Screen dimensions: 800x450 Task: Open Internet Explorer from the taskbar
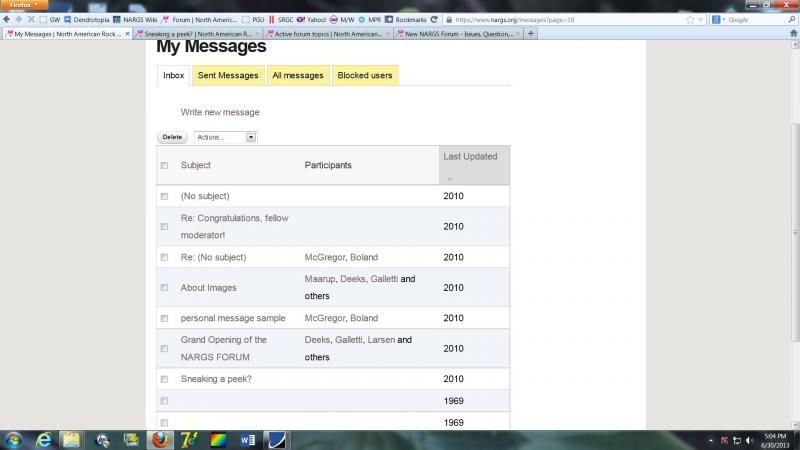(44, 439)
